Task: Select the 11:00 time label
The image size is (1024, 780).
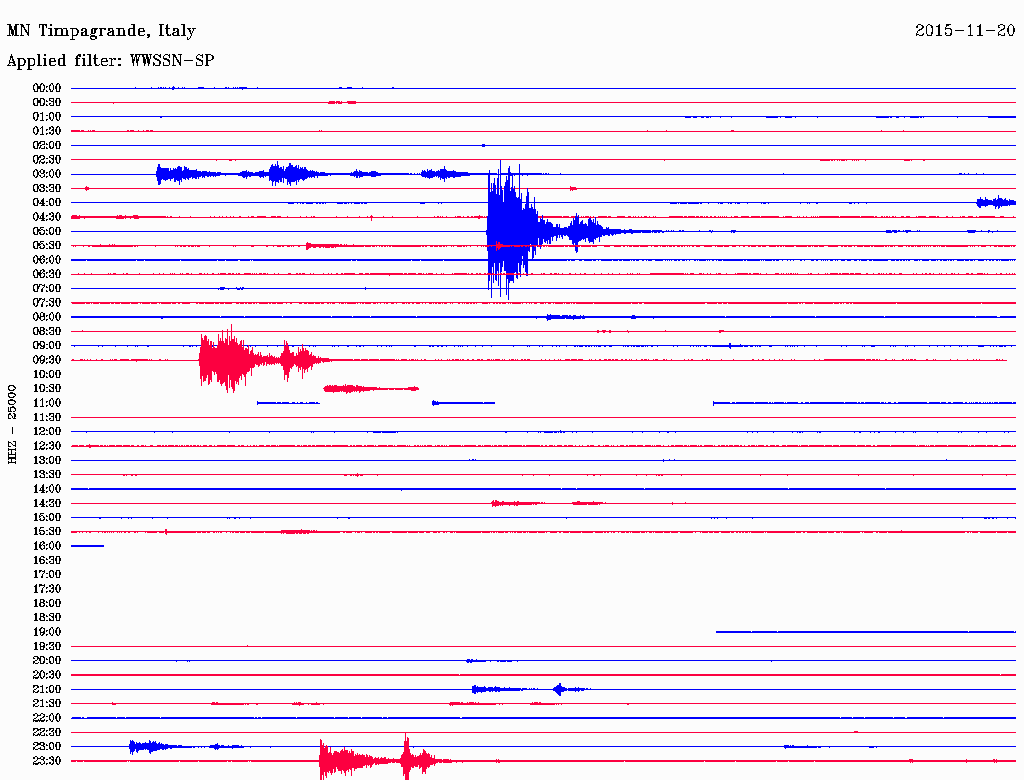Action: tap(47, 403)
